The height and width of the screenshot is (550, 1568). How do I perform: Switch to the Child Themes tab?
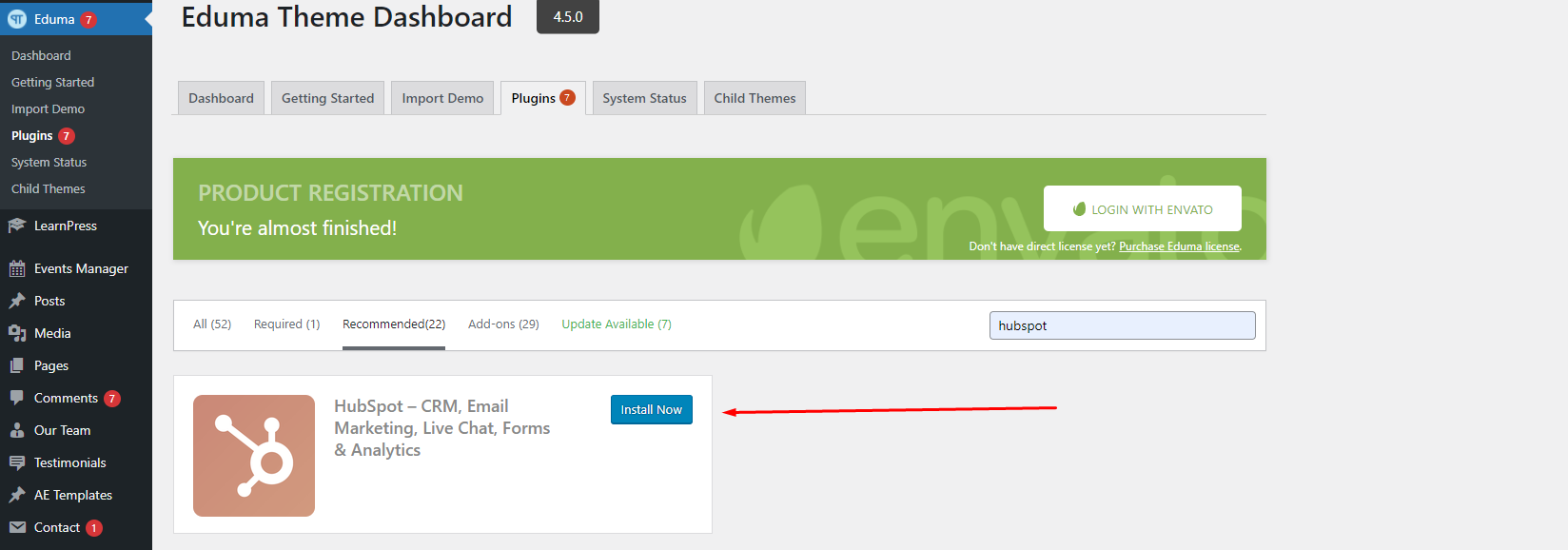[x=755, y=98]
